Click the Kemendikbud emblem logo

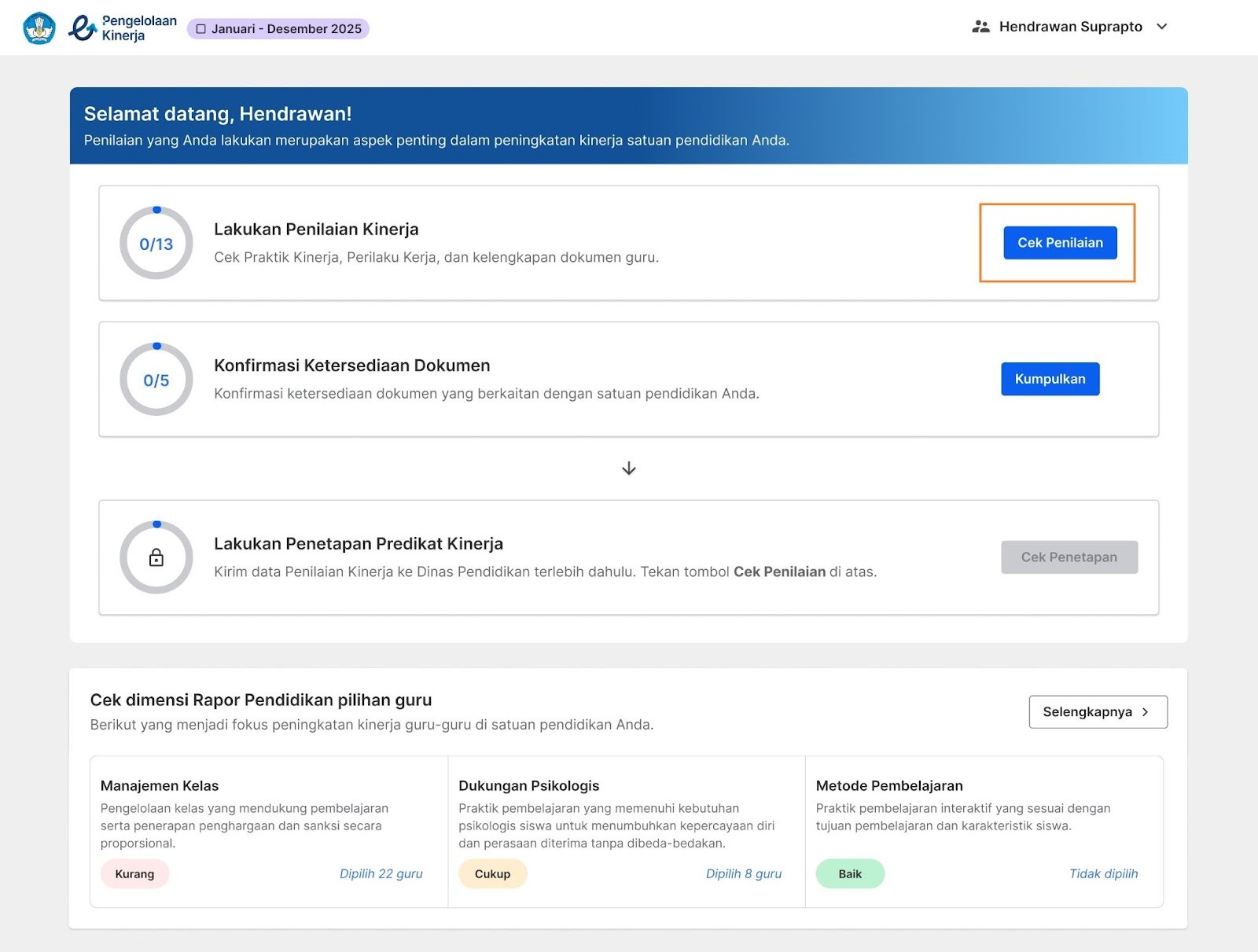click(x=39, y=28)
